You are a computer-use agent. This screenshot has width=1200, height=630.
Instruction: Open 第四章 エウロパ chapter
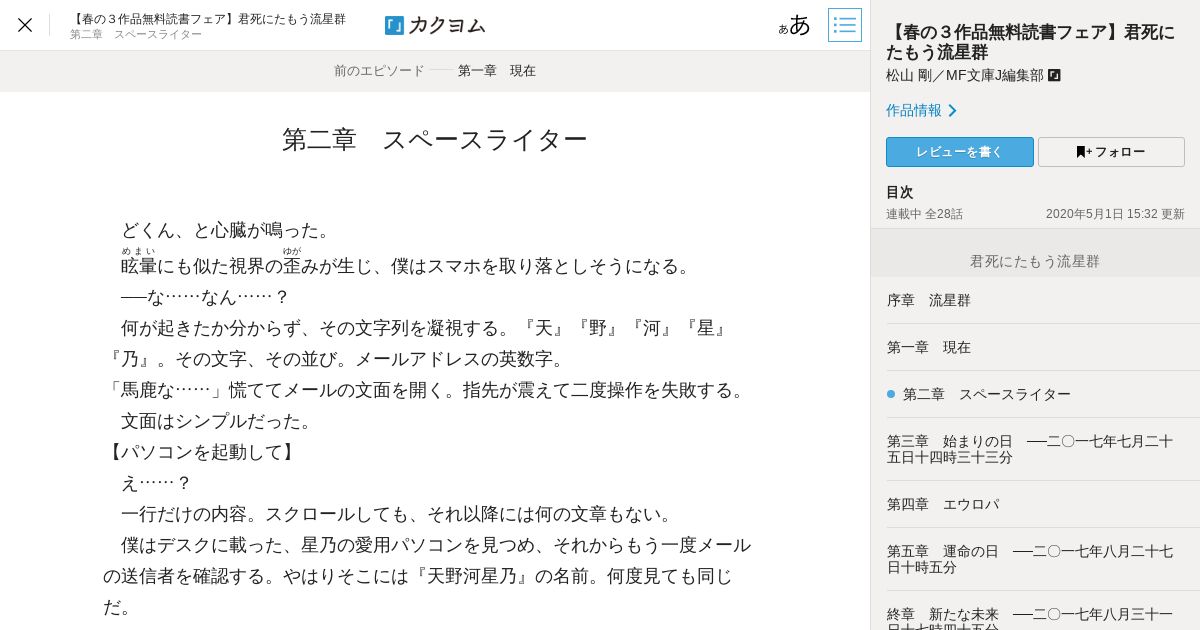[1036, 504]
